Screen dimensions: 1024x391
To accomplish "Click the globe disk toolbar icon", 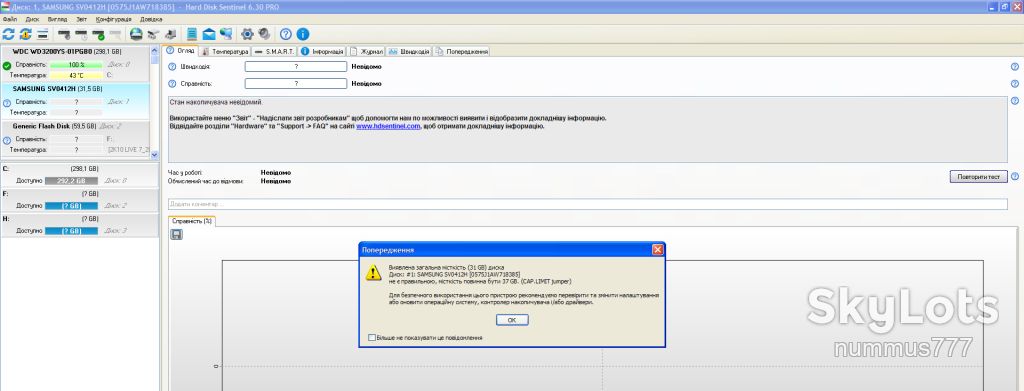I will 136,34.
